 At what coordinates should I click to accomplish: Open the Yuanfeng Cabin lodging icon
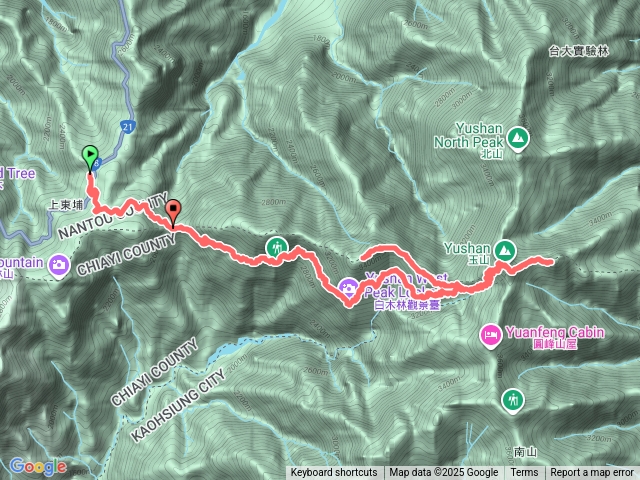point(491,336)
